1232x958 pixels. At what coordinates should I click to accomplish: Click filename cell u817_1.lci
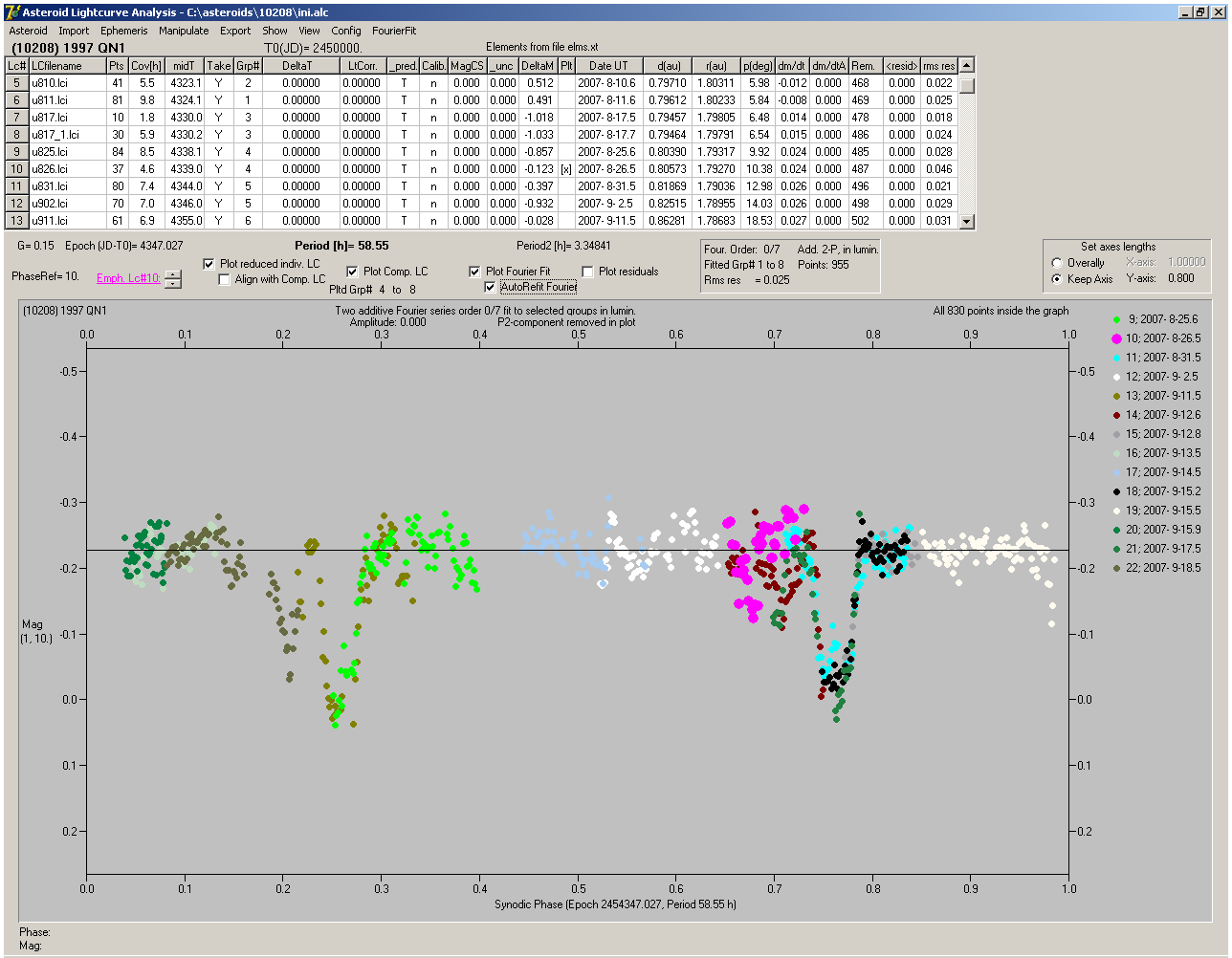click(x=67, y=135)
